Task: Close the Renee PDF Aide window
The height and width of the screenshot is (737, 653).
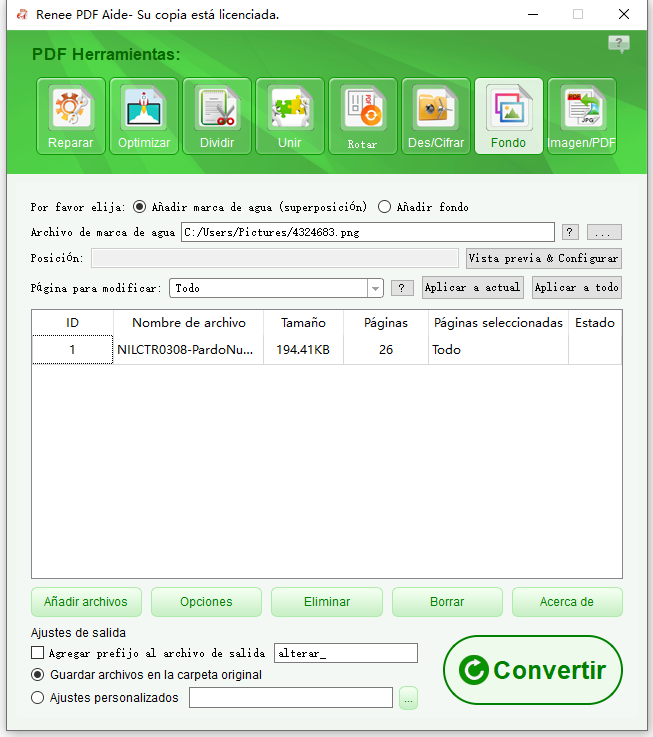Action: coord(624,15)
